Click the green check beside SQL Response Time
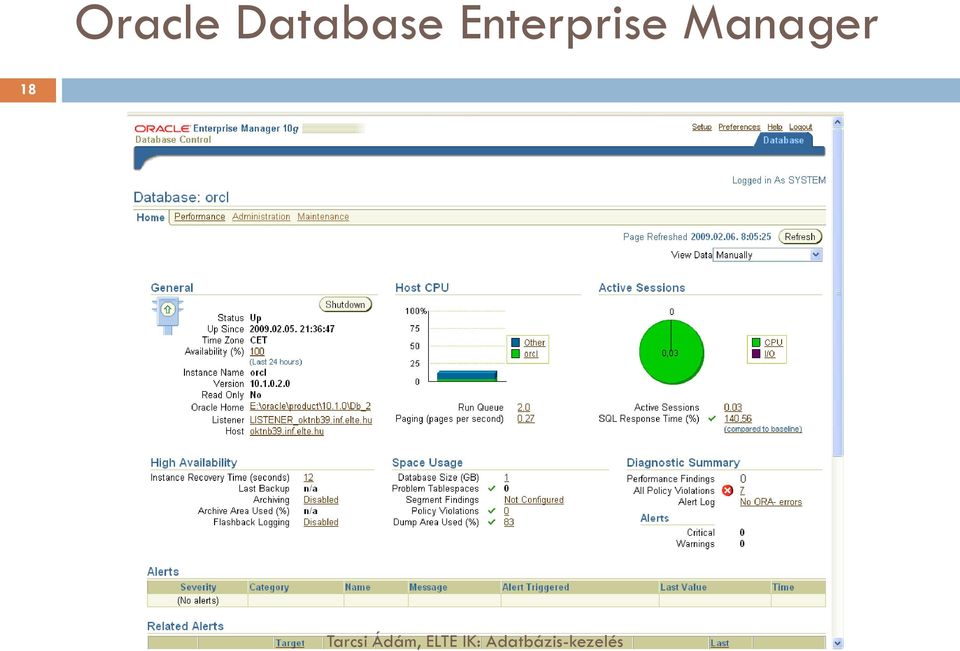960x651 pixels. [712, 419]
